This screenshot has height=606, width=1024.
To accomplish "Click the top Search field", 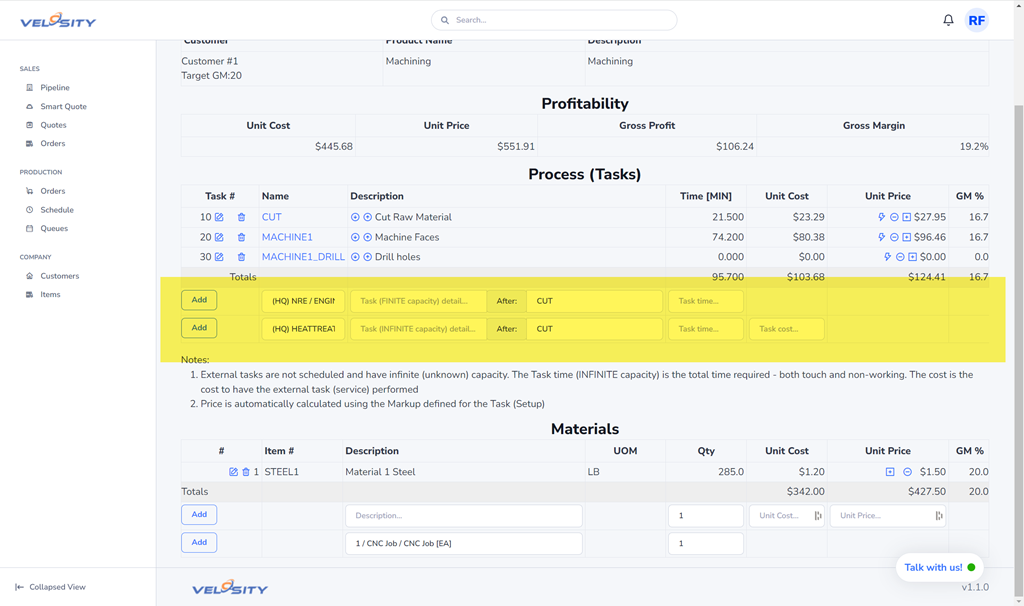I will [554, 20].
